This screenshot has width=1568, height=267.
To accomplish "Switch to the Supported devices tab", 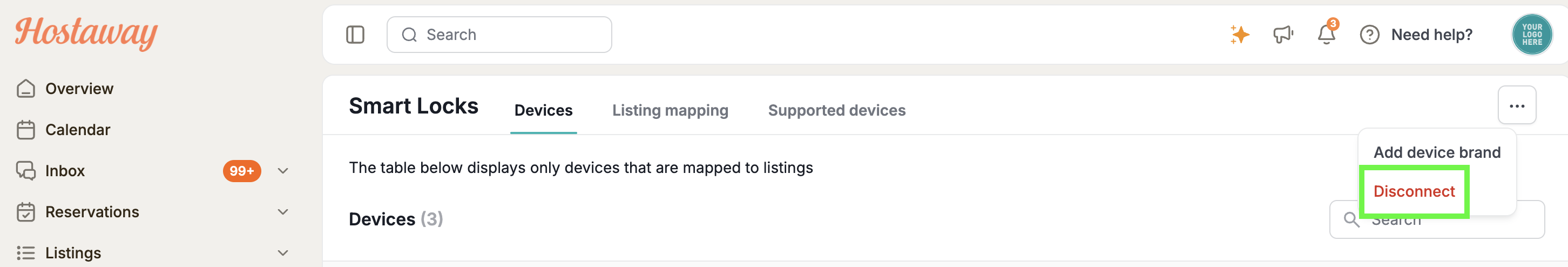I will click(x=836, y=110).
